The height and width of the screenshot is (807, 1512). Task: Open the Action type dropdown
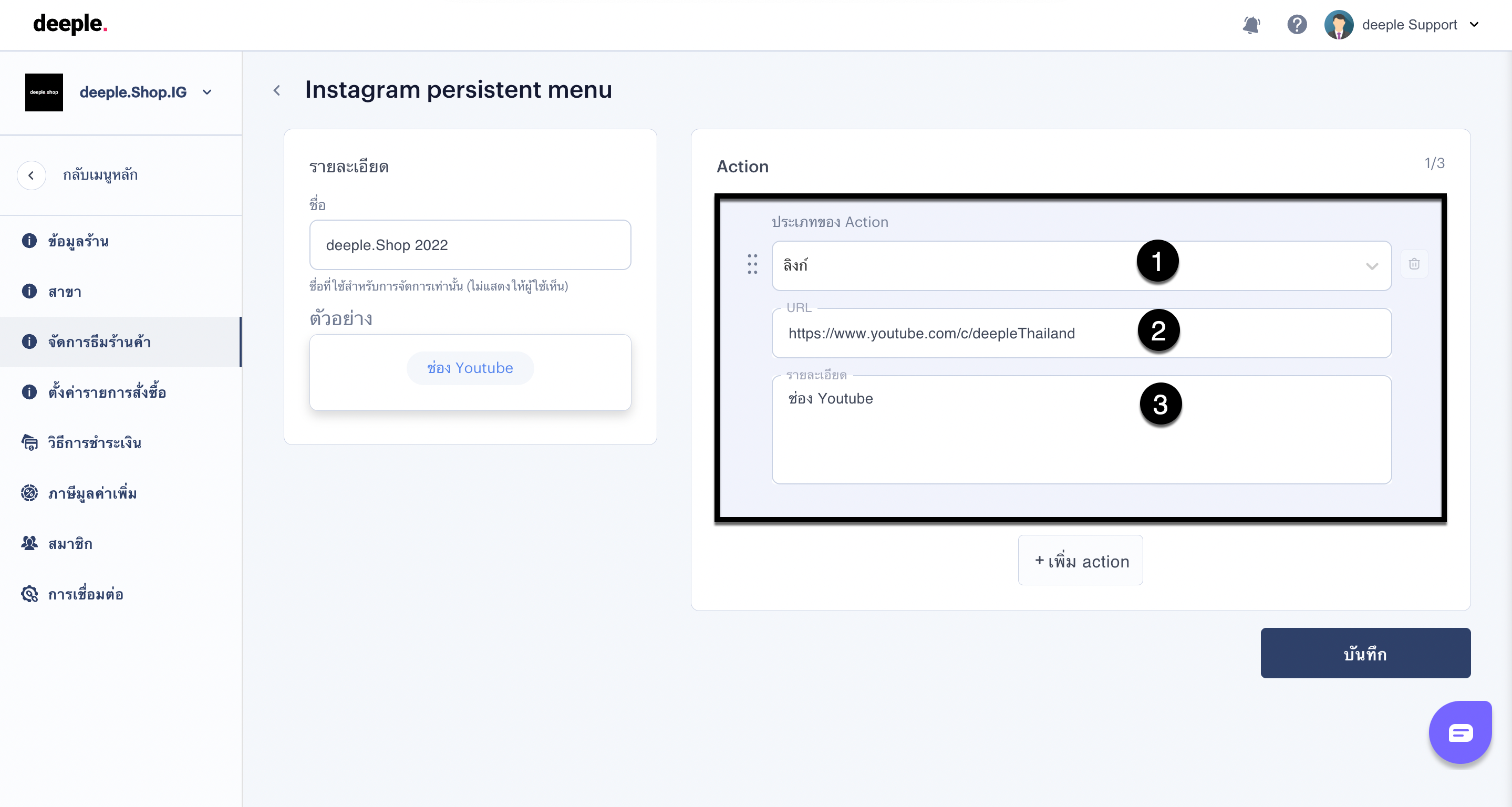[1081, 265]
